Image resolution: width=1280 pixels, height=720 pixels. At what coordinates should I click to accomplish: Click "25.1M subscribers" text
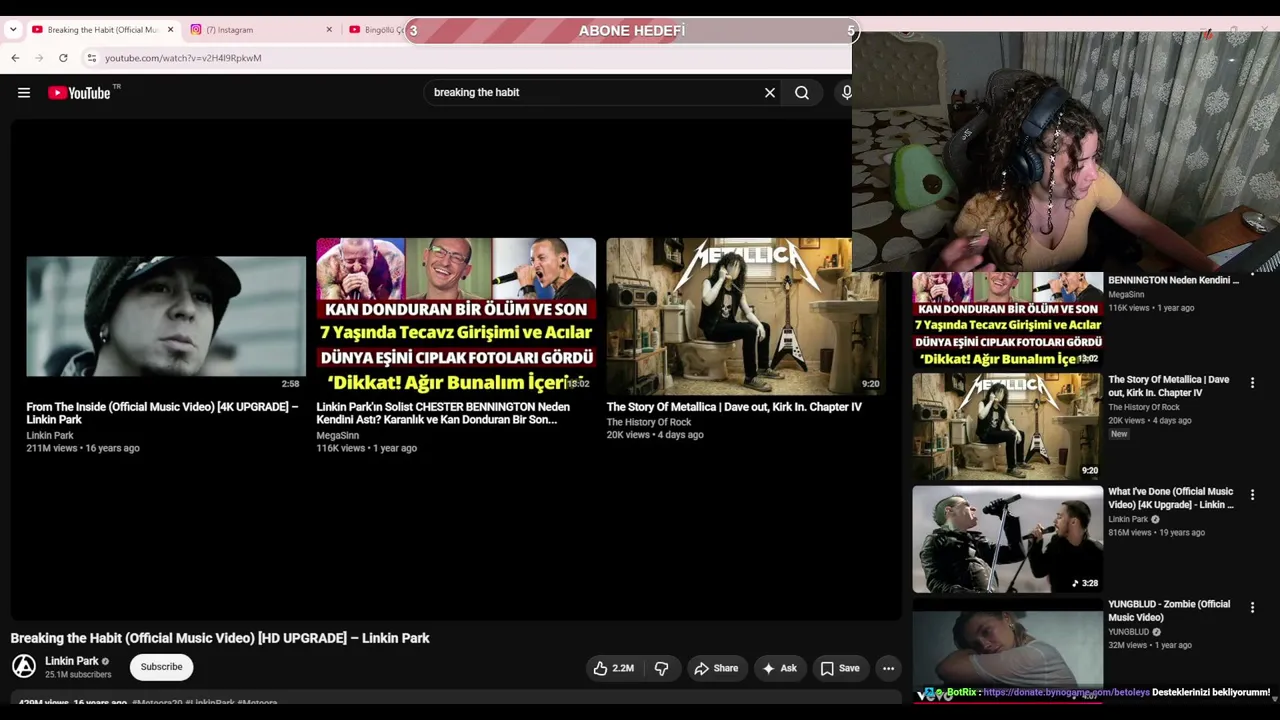pos(78,675)
